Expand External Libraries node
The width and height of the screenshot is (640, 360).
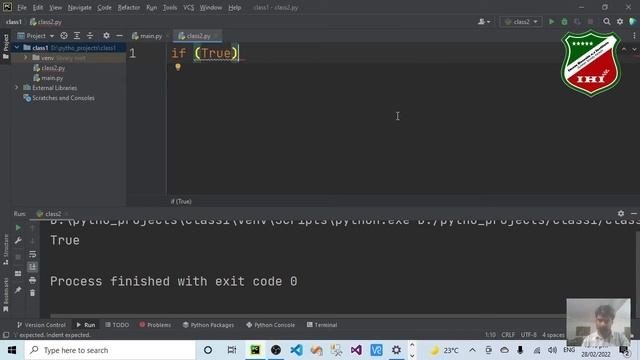[x=17, y=88]
